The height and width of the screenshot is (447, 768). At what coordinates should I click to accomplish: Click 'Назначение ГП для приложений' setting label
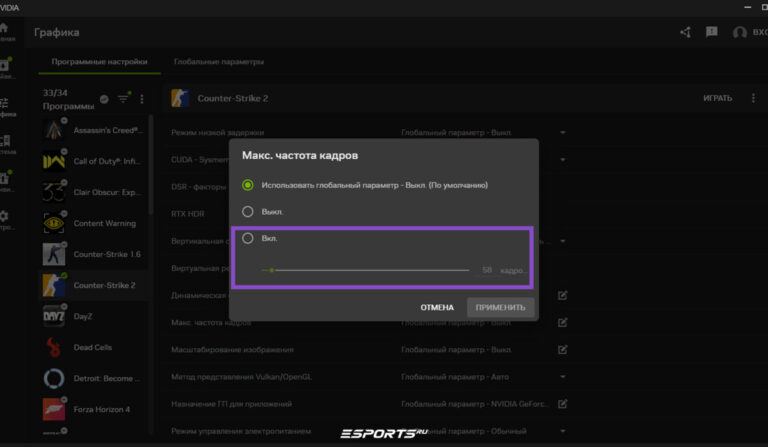(x=231, y=404)
